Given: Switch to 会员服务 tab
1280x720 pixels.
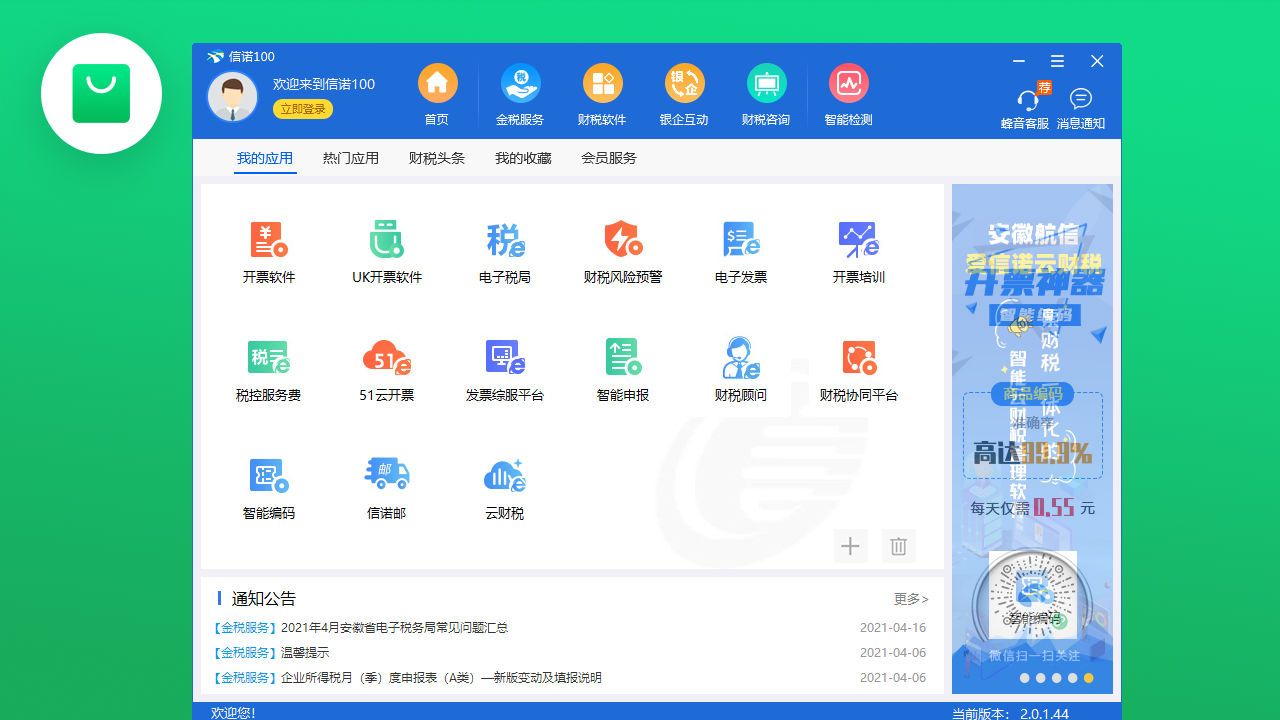Looking at the screenshot, I should tap(609, 158).
